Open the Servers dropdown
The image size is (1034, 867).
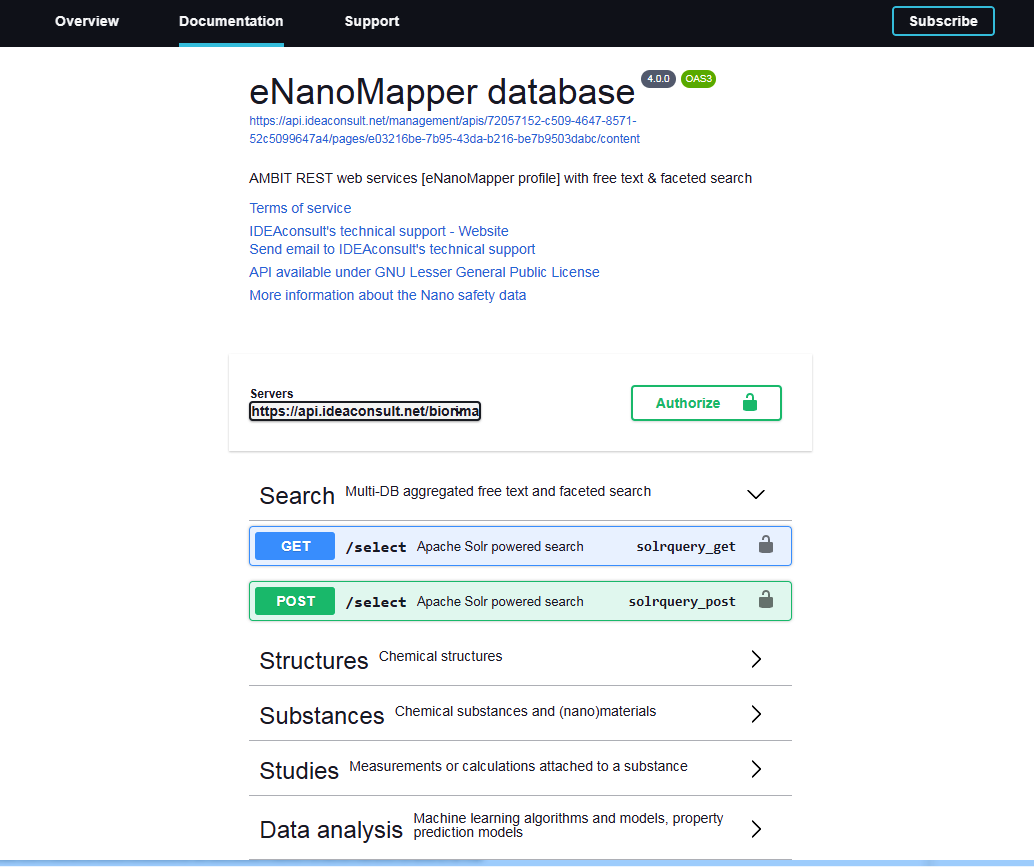pyautogui.click(x=365, y=411)
